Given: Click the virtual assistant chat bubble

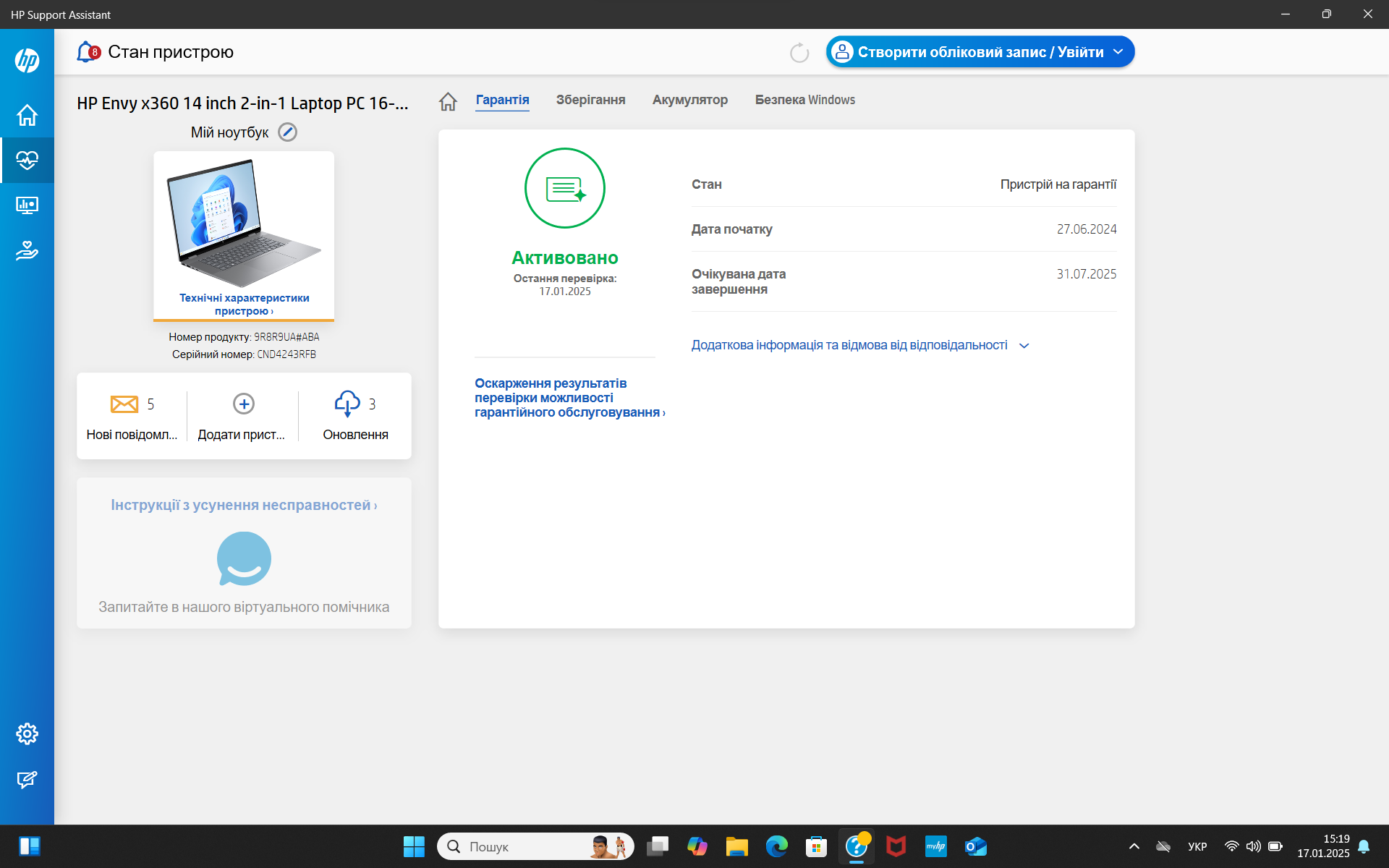Looking at the screenshot, I should click(244, 558).
